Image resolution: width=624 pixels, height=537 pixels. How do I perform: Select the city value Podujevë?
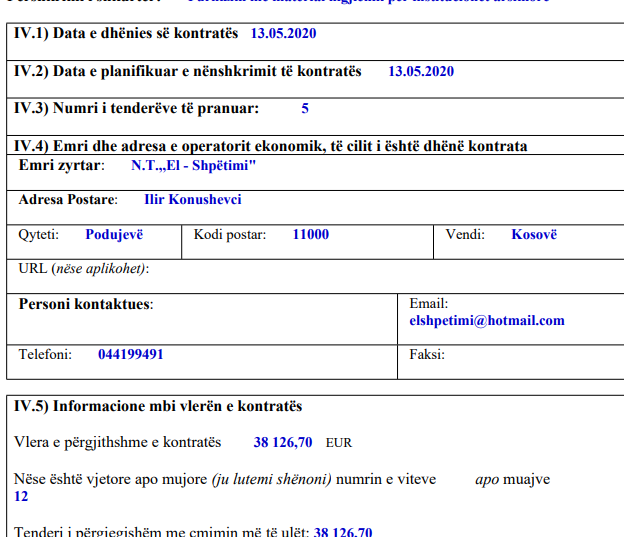click(x=114, y=234)
